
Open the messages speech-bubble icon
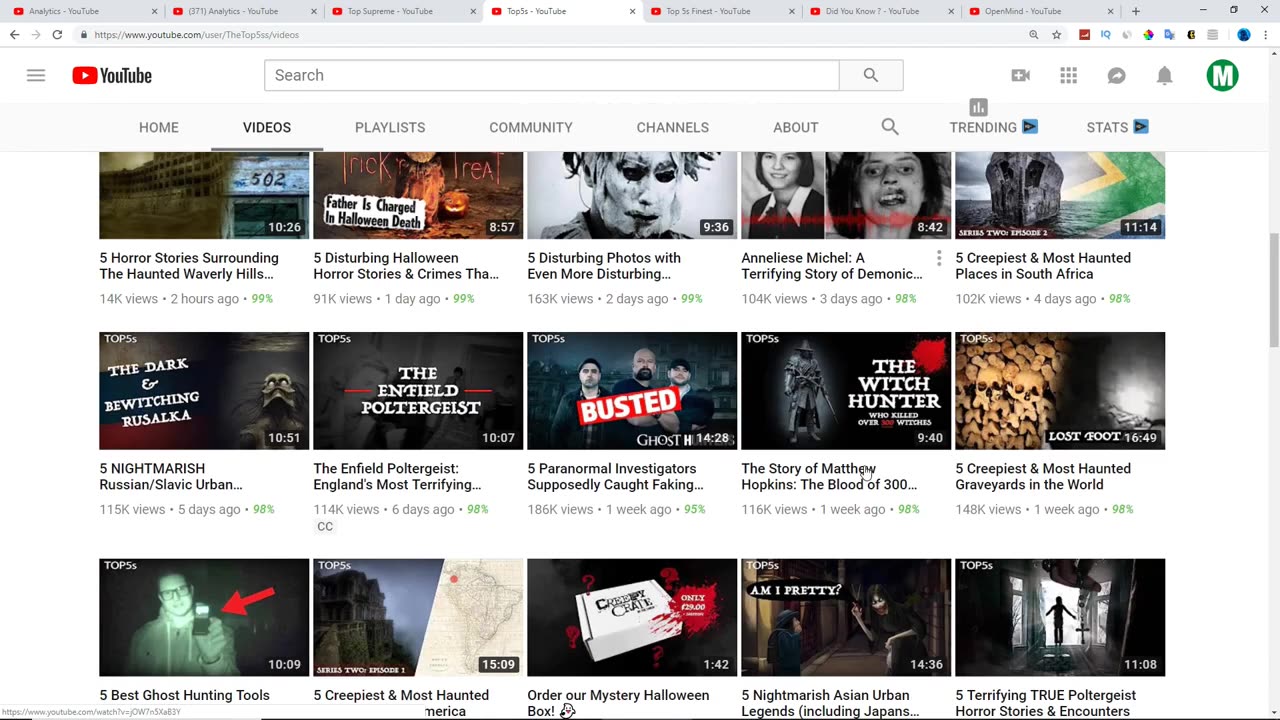point(1117,75)
